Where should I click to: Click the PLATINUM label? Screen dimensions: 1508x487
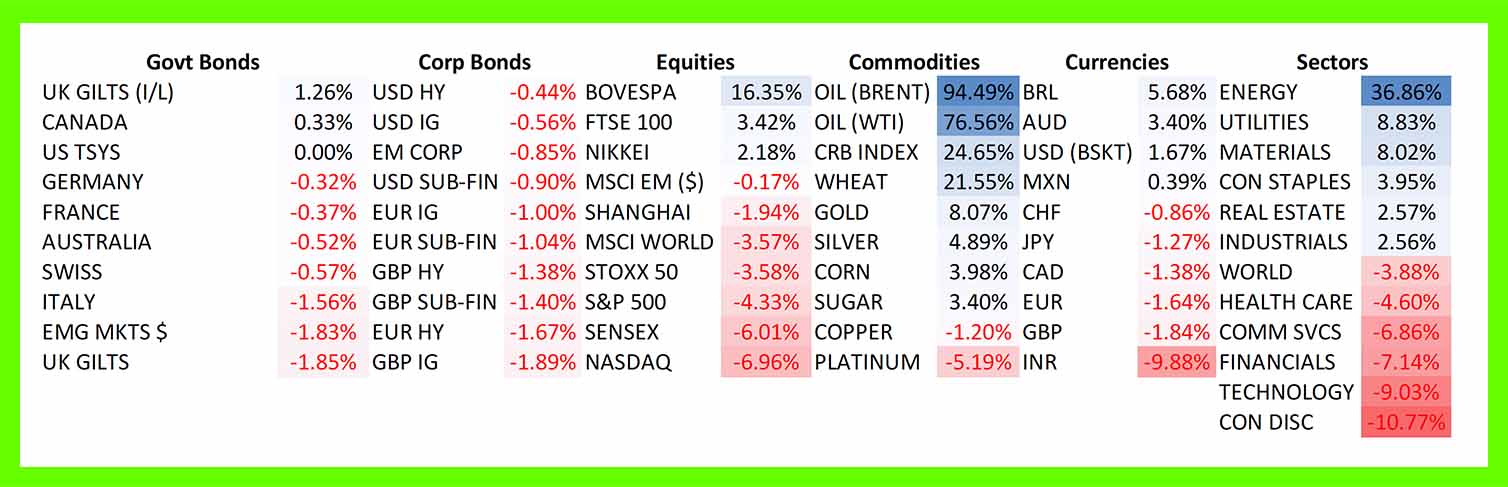pos(867,362)
